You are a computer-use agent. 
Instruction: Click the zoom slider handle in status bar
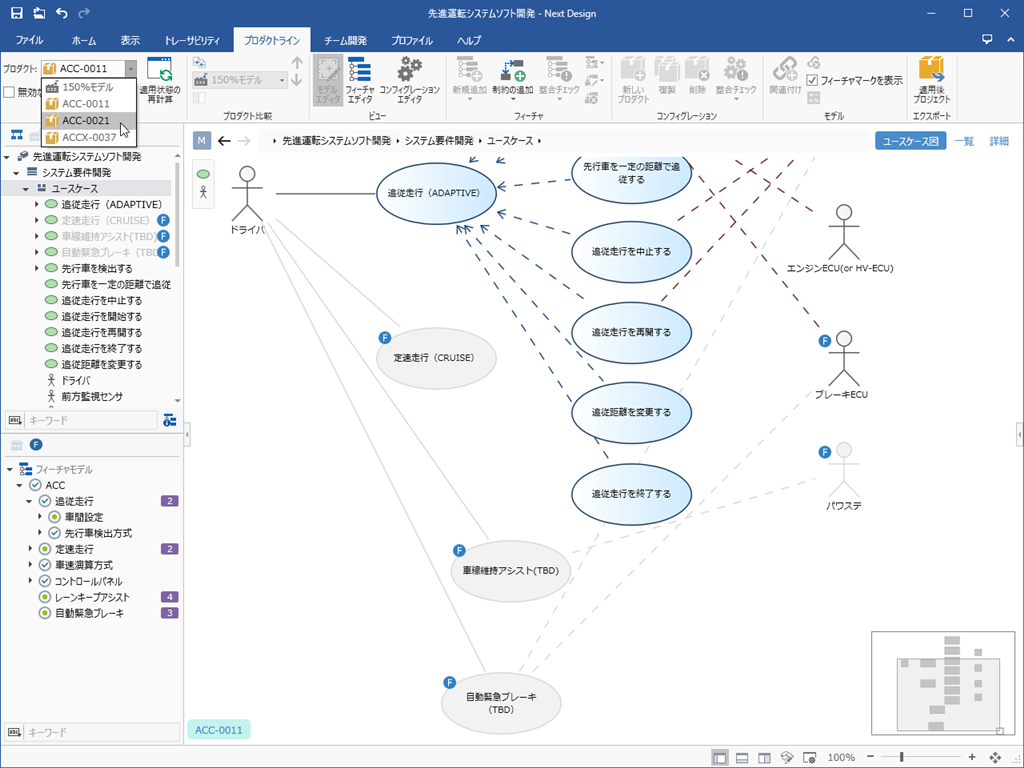(x=901, y=758)
